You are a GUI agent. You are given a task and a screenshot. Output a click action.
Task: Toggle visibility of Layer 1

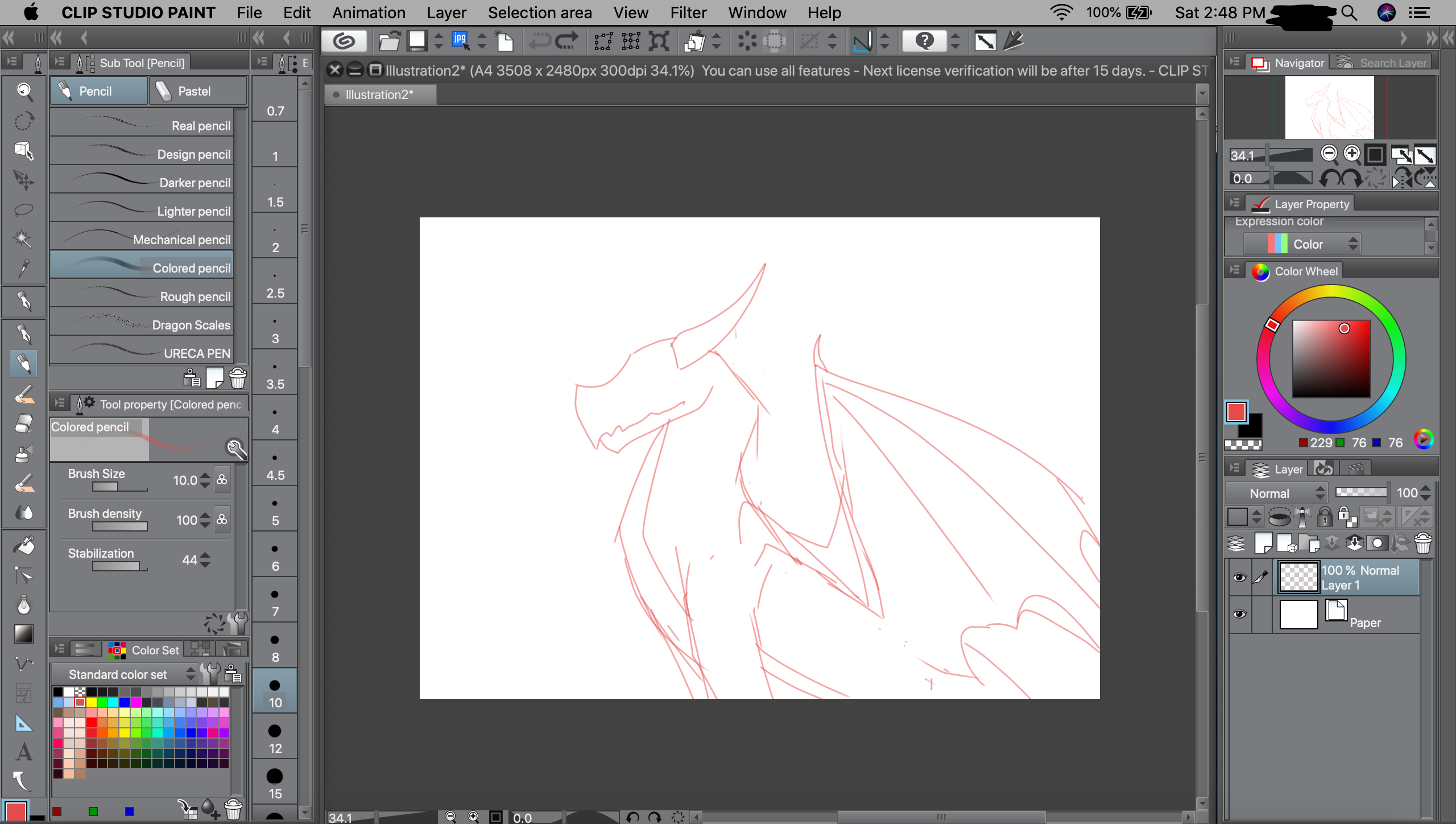pyautogui.click(x=1240, y=578)
